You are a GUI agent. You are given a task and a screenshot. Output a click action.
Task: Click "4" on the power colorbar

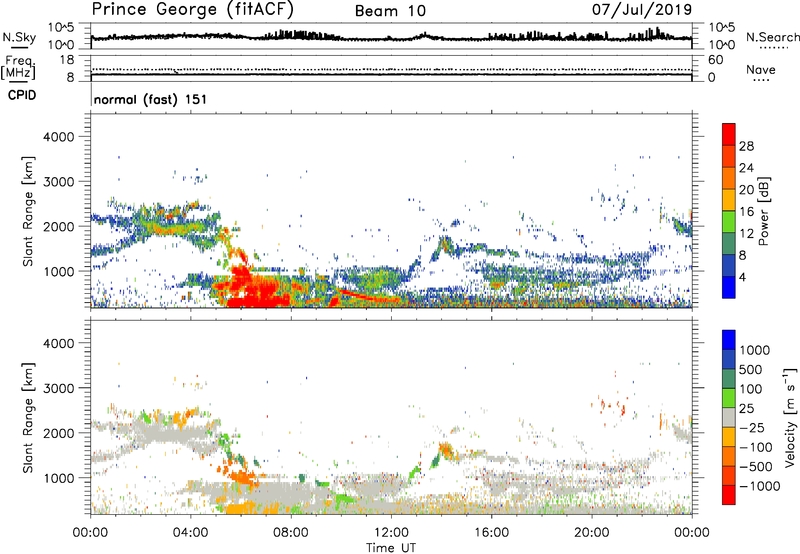pyautogui.click(x=742, y=278)
